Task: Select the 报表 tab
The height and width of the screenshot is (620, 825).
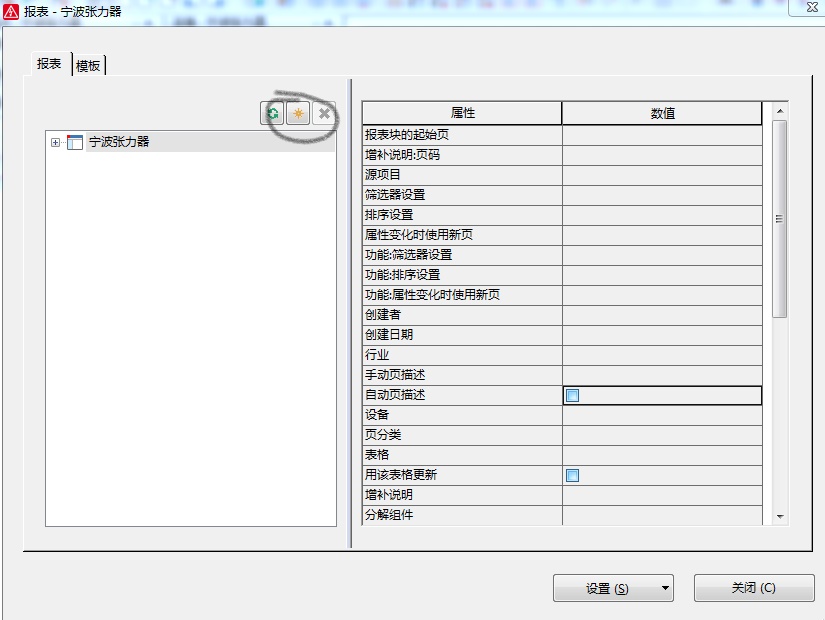Action: [x=49, y=64]
